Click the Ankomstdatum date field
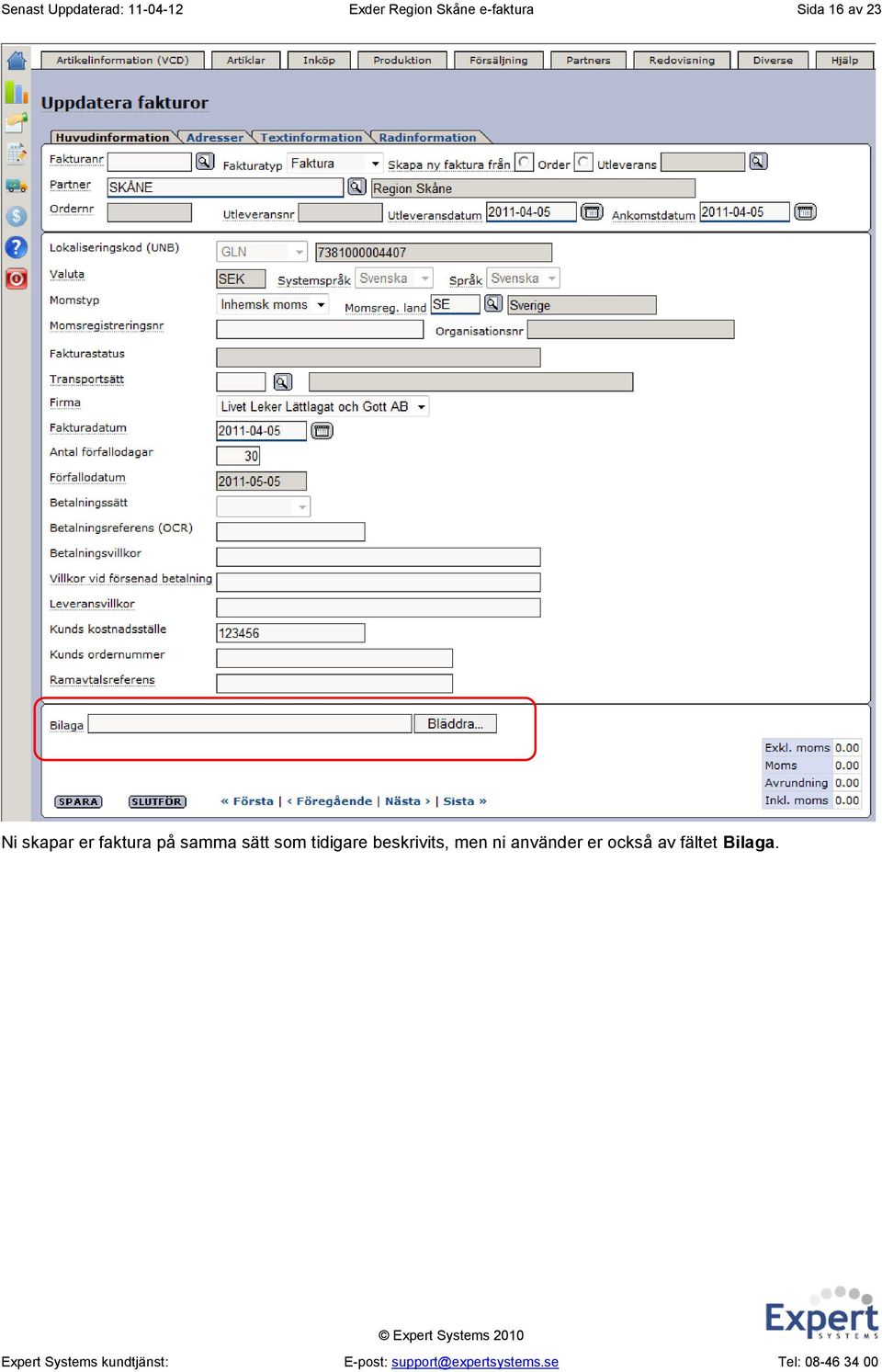 click(745, 212)
